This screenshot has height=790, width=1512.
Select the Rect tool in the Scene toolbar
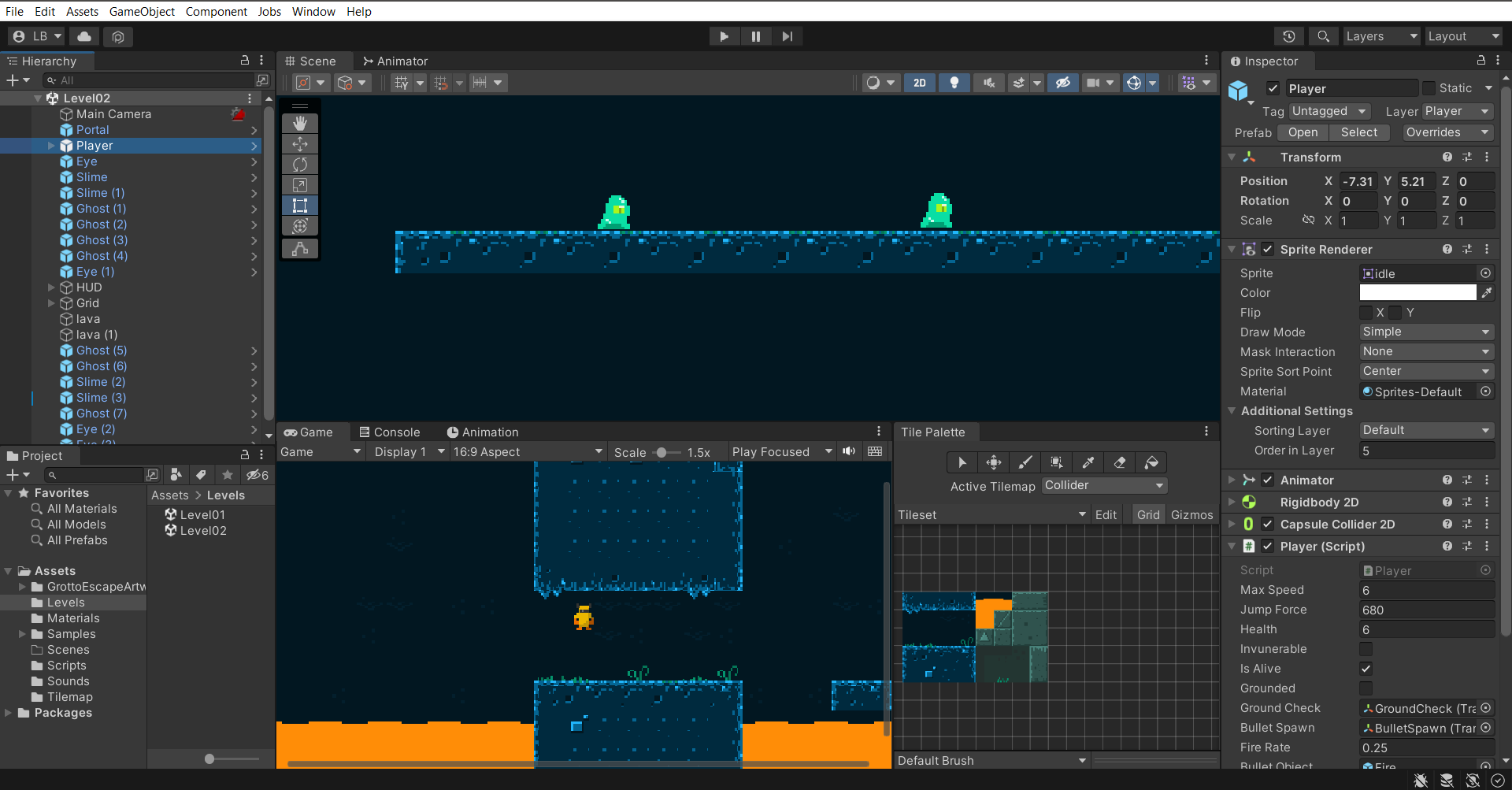point(299,205)
